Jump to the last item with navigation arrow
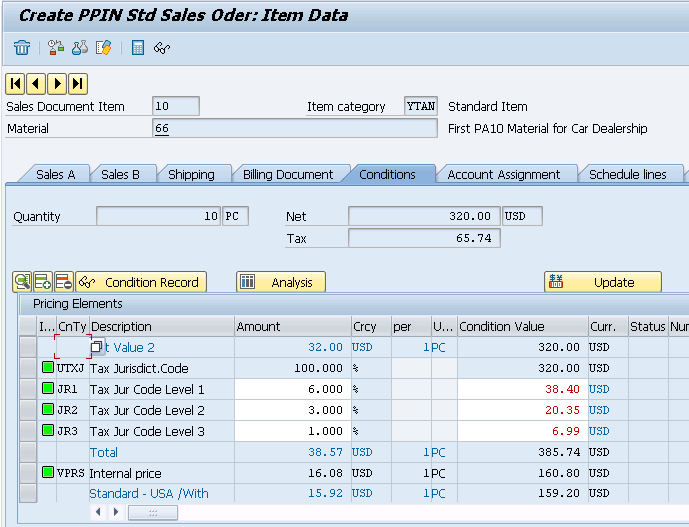Viewport: 689px width, 527px height. tap(77, 83)
